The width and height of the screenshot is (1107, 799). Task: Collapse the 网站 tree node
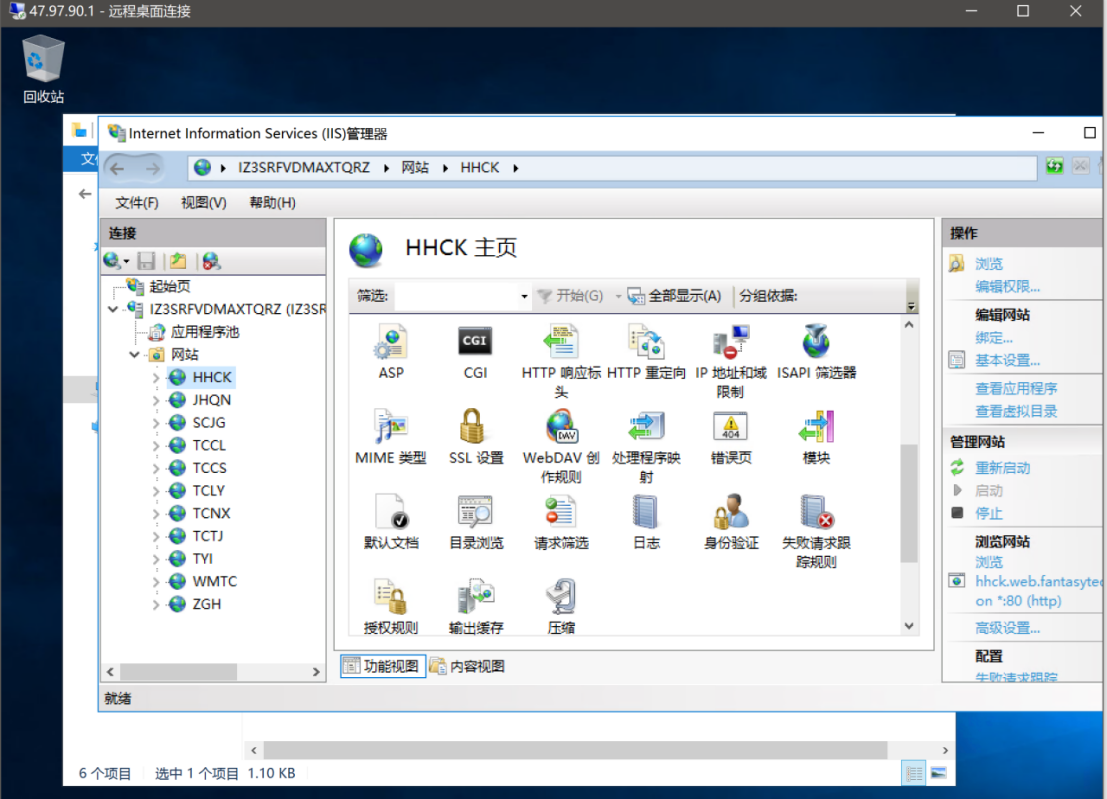click(x=135, y=355)
